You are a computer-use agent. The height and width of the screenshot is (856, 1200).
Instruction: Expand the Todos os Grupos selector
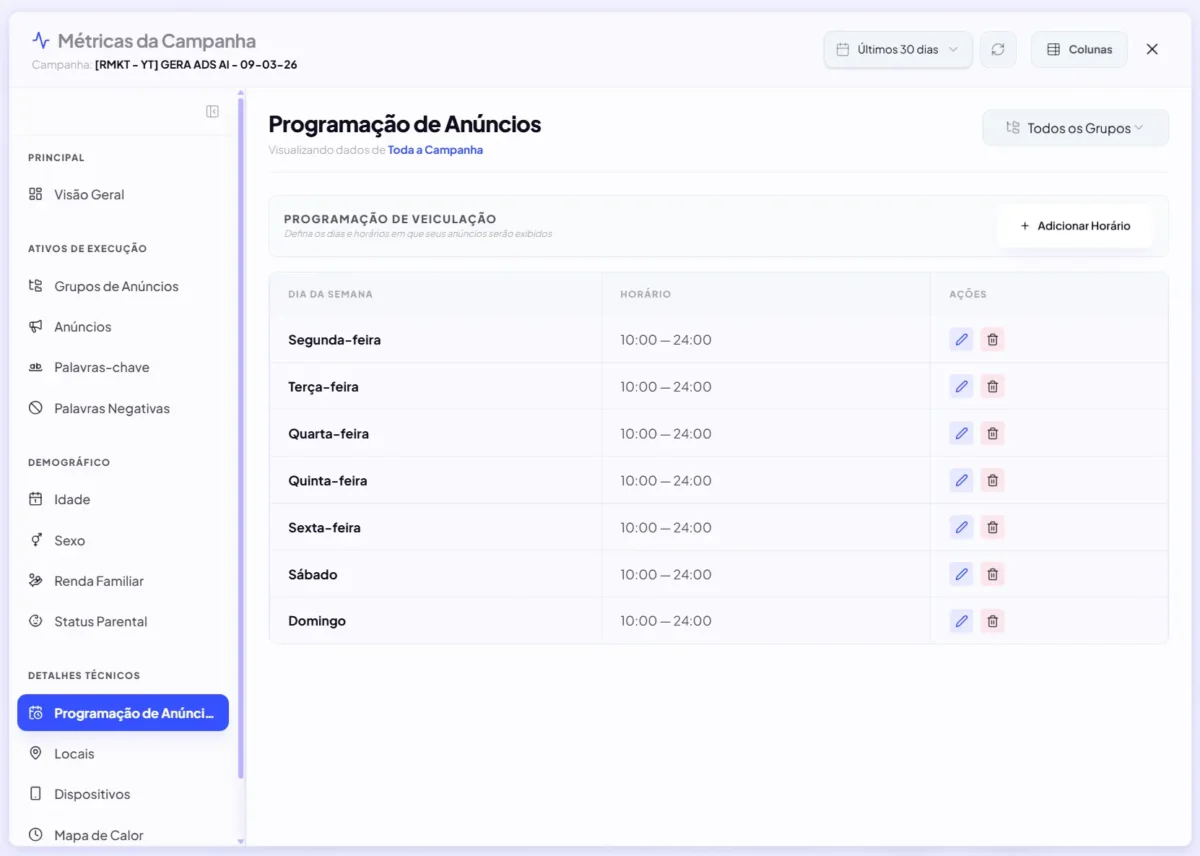coord(1075,127)
